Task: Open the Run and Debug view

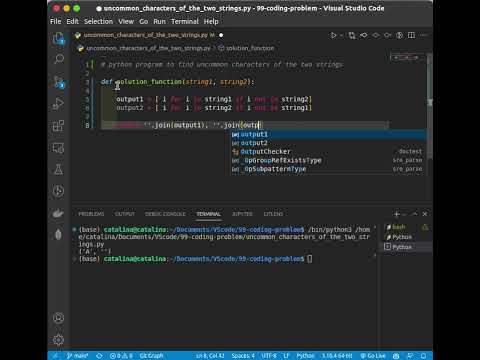Action: 59,104
